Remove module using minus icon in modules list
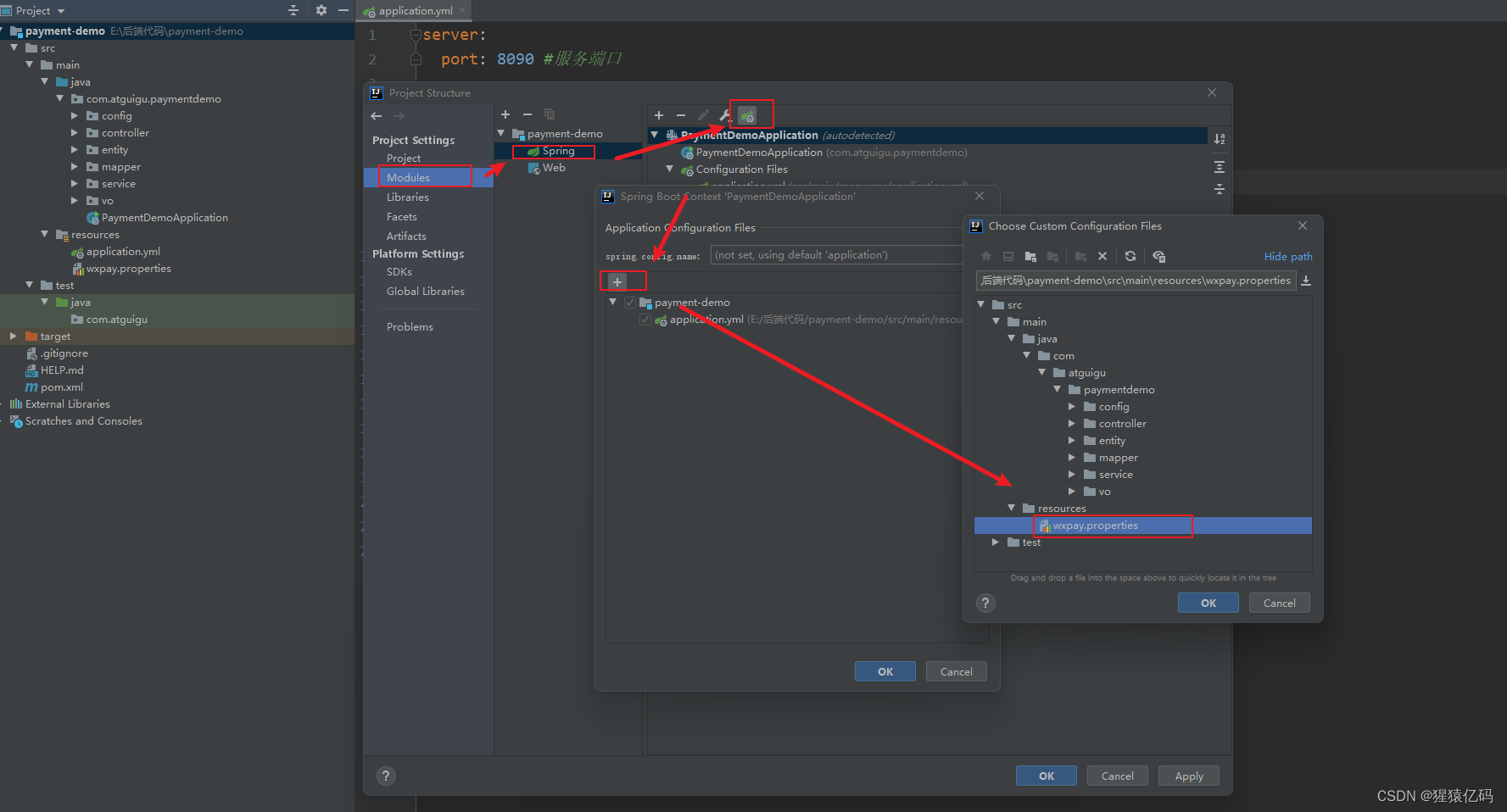Viewport: 1507px width, 812px height. 527,114
